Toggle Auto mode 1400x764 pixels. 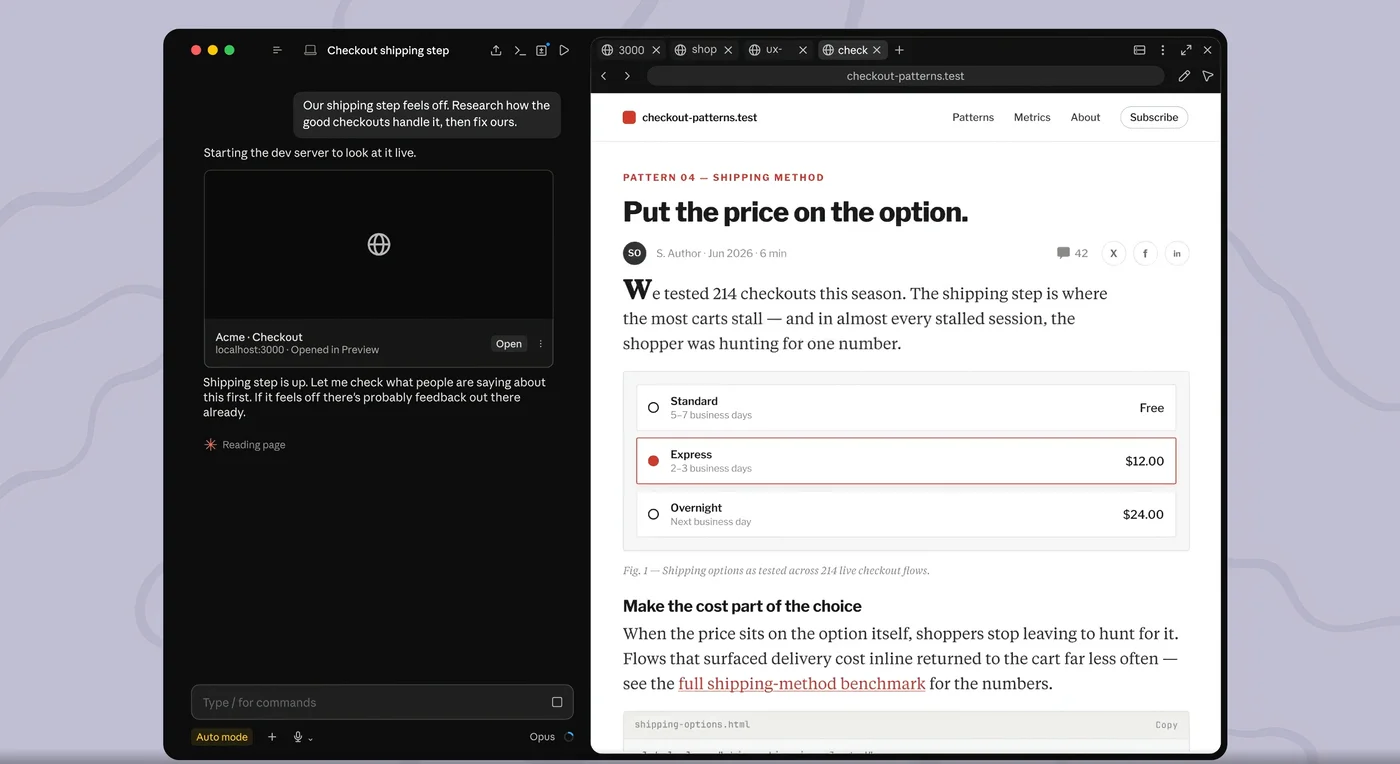point(222,737)
